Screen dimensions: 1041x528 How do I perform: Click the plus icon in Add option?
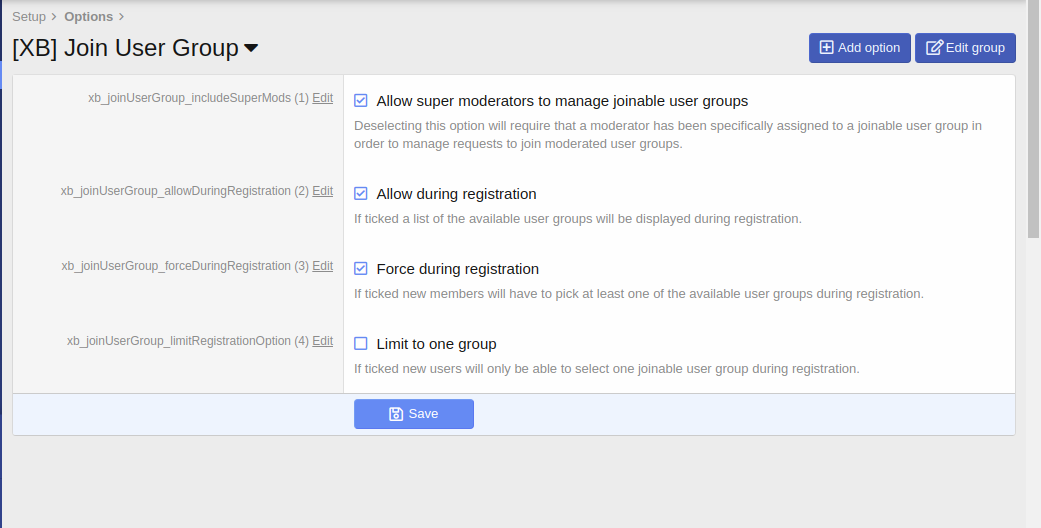tap(826, 48)
